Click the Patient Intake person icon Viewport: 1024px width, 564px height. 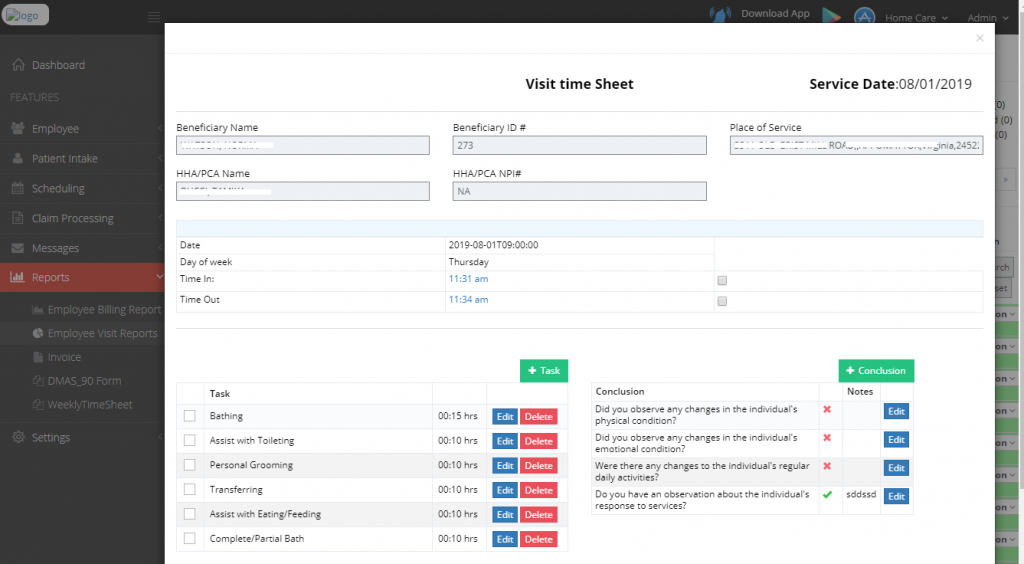(18, 158)
